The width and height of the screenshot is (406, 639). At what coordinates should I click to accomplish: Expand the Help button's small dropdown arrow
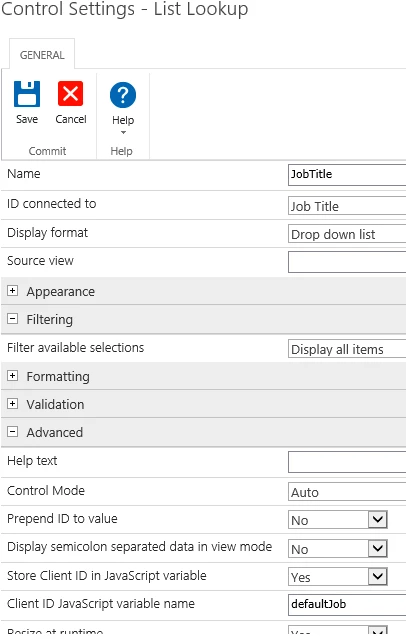pos(123,132)
